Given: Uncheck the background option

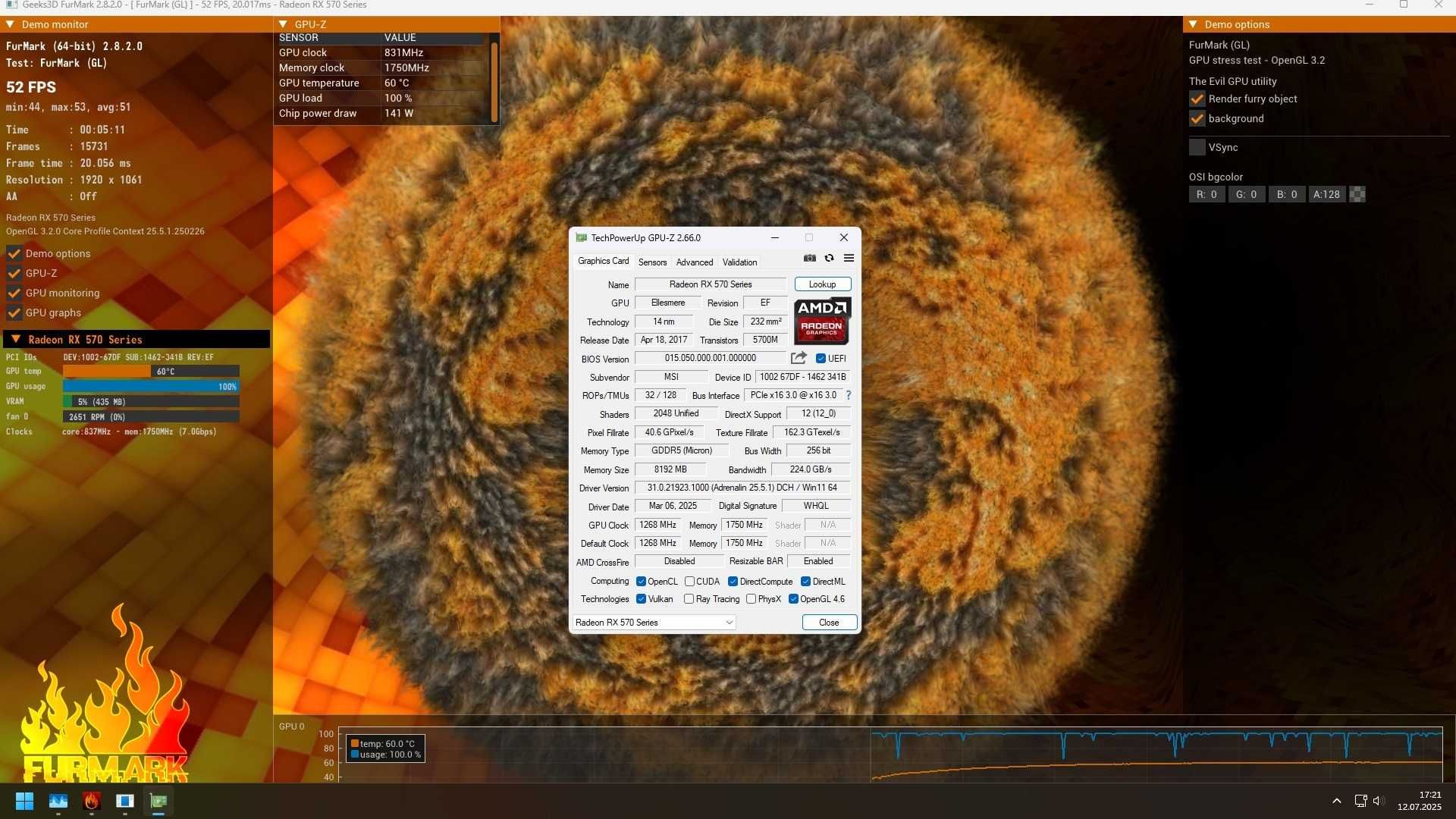Looking at the screenshot, I should tap(1197, 118).
